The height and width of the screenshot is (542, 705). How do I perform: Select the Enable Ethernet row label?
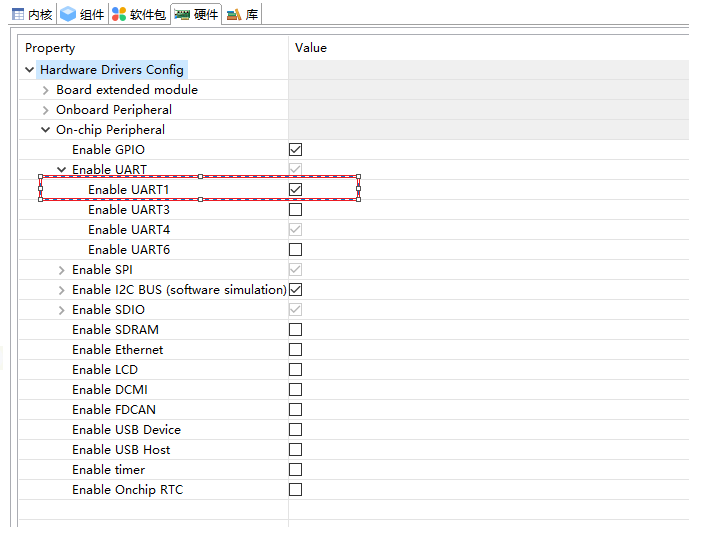click(x=117, y=350)
